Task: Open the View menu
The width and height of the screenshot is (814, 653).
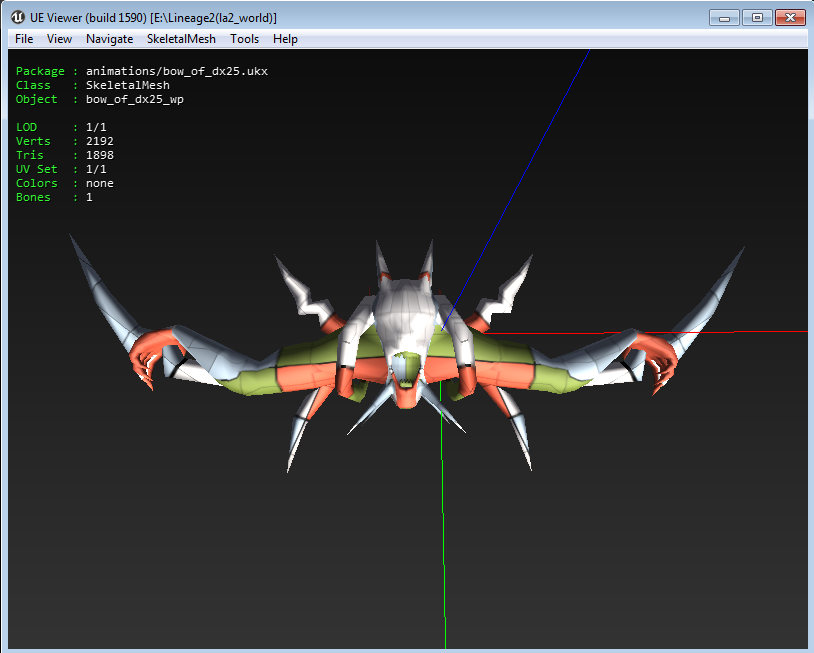Action: 59,39
